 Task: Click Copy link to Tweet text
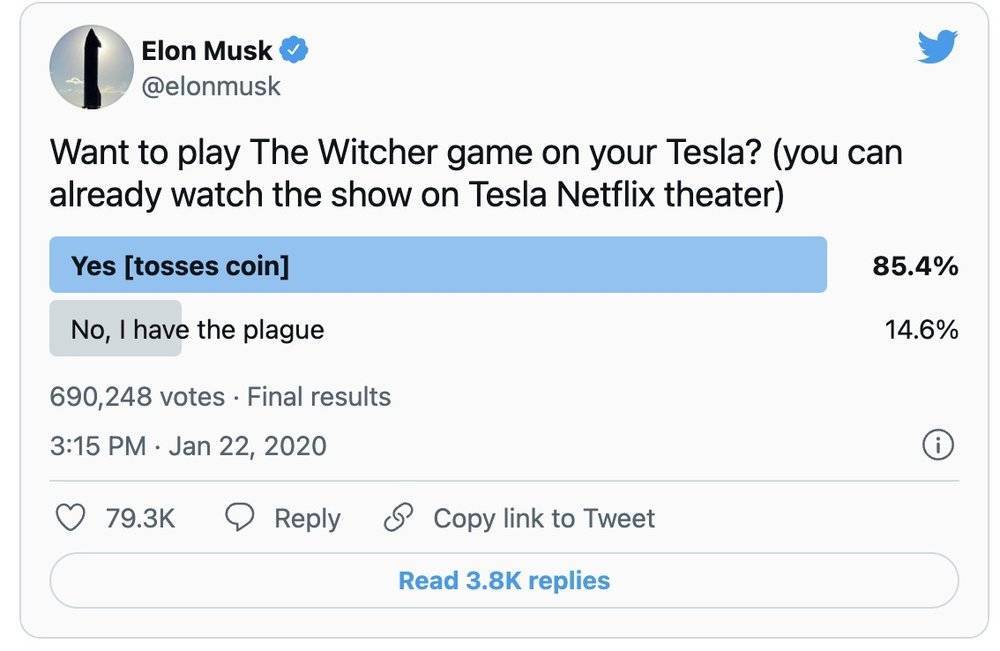pyautogui.click(x=544, y=518)
